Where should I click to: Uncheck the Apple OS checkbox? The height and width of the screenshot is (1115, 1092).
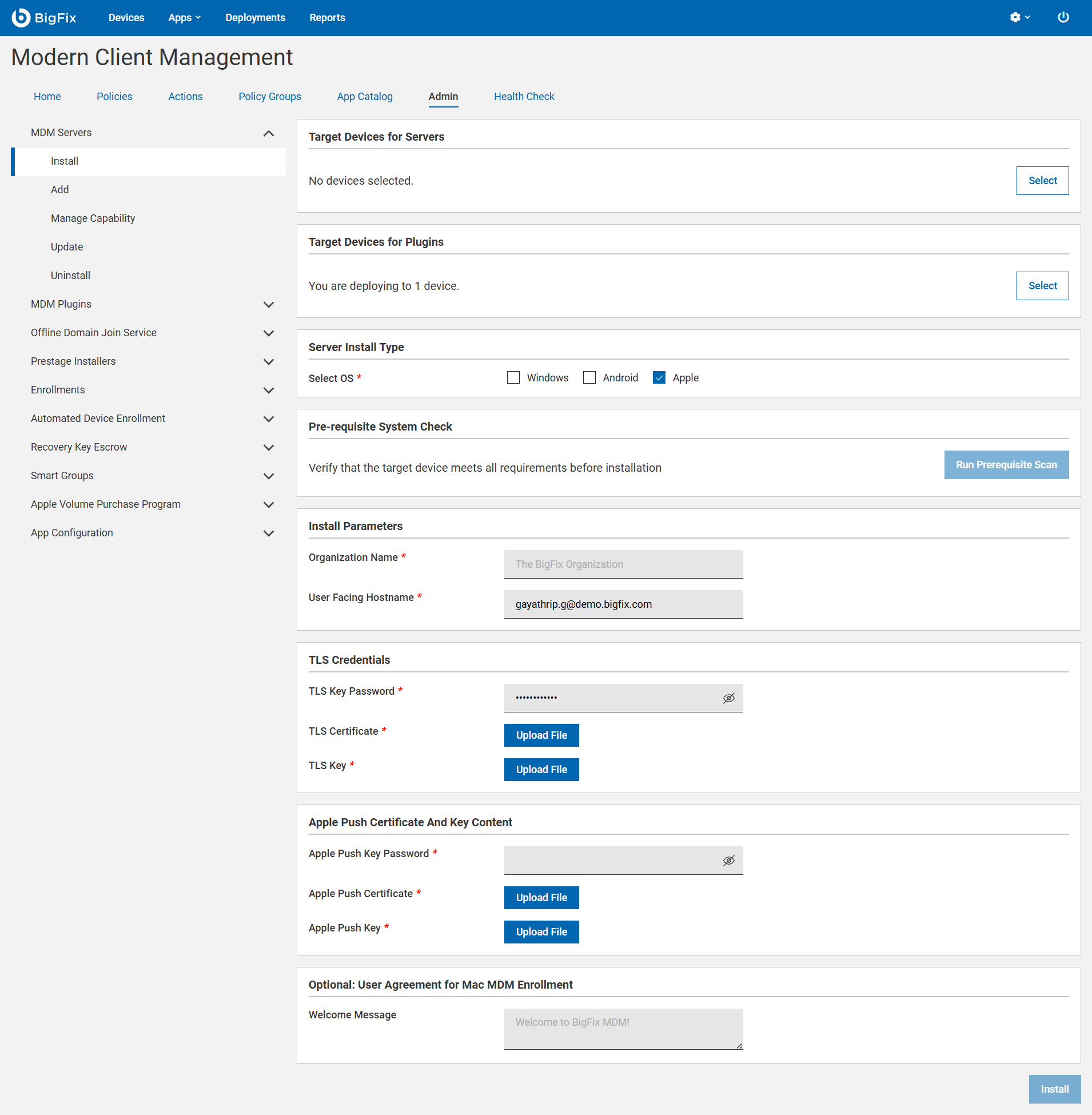coord(659,377)
